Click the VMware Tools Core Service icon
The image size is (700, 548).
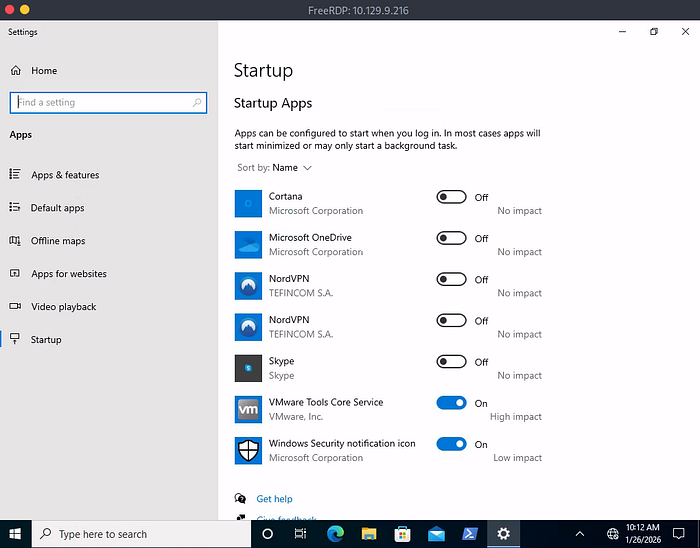pos(248,409)
